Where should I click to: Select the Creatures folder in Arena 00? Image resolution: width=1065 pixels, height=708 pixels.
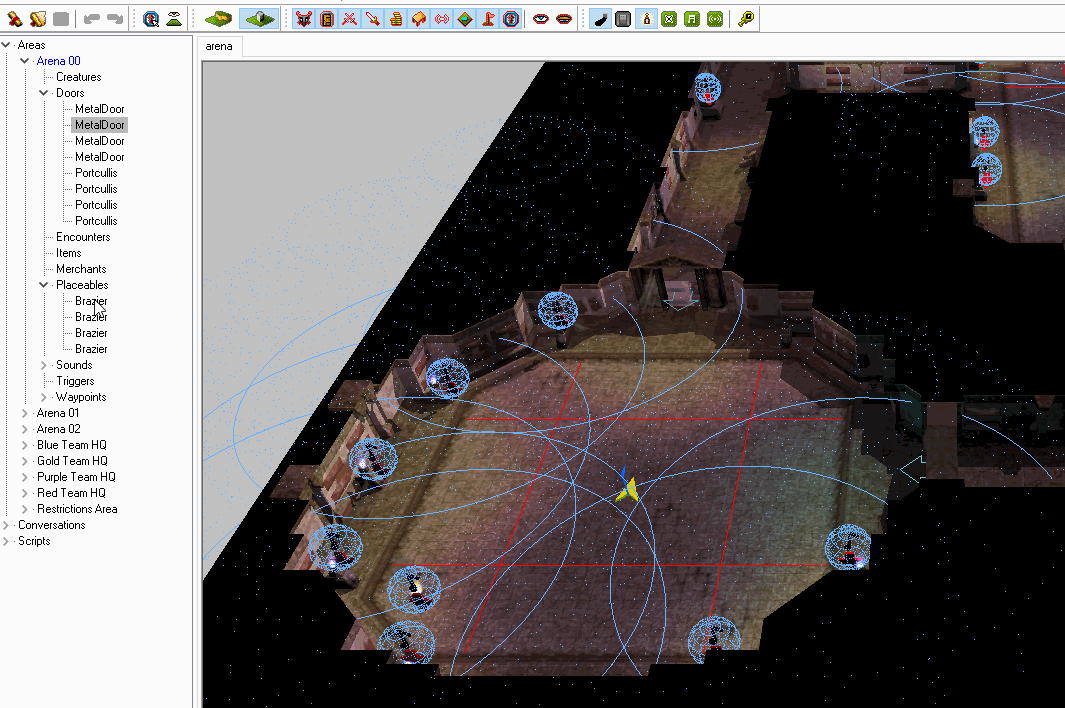point(79,77)
